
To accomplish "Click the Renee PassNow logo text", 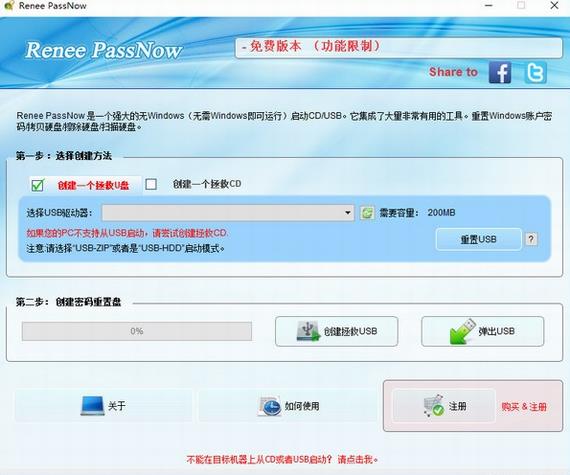I will pyautogui.click(x=104, y=50).
